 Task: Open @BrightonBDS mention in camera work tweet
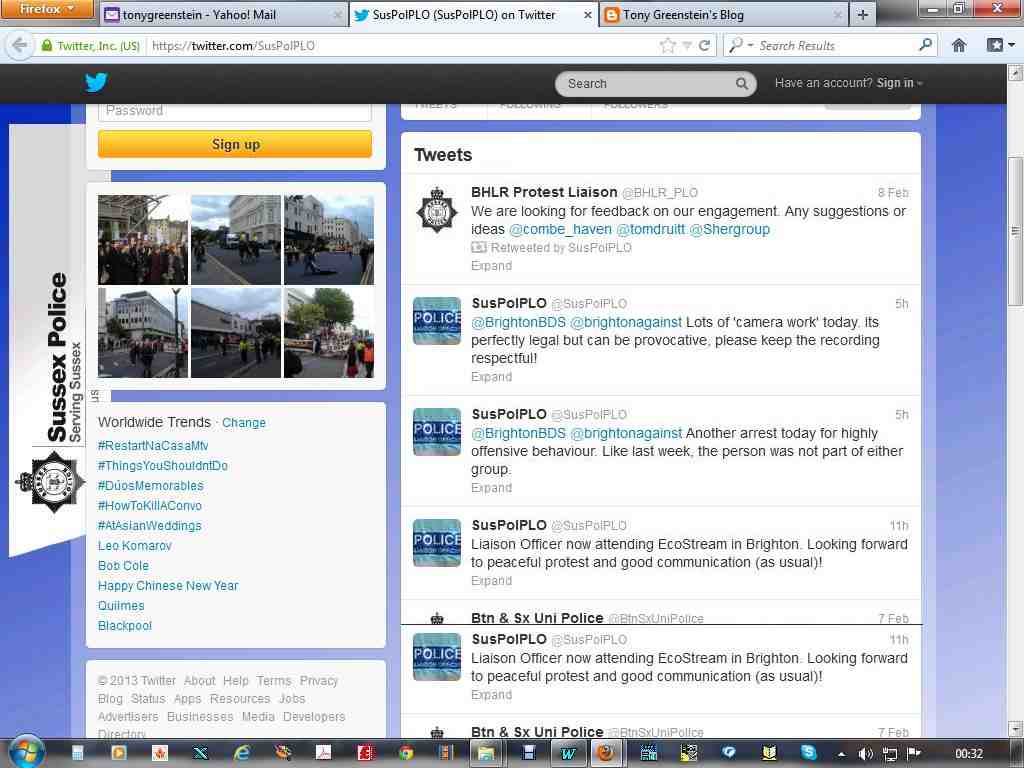(519, 322)
